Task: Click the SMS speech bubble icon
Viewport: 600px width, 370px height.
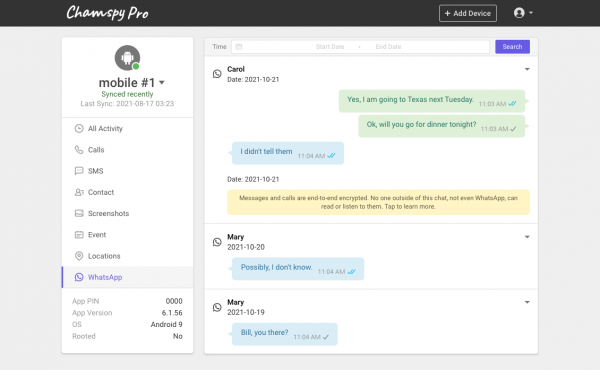Action: 79,171
